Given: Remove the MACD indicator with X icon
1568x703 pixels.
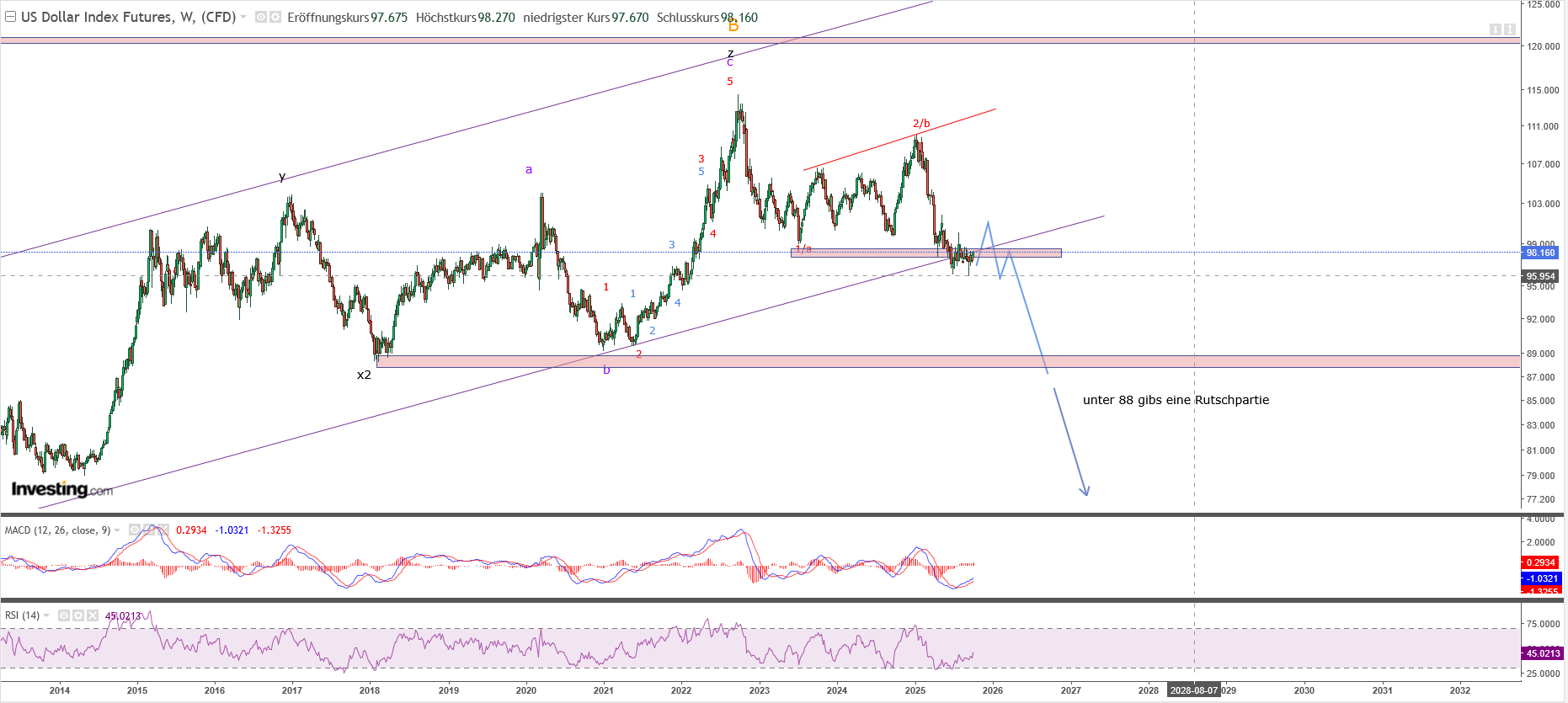Looking at the screenshot, I should click(x=163, y=530).
